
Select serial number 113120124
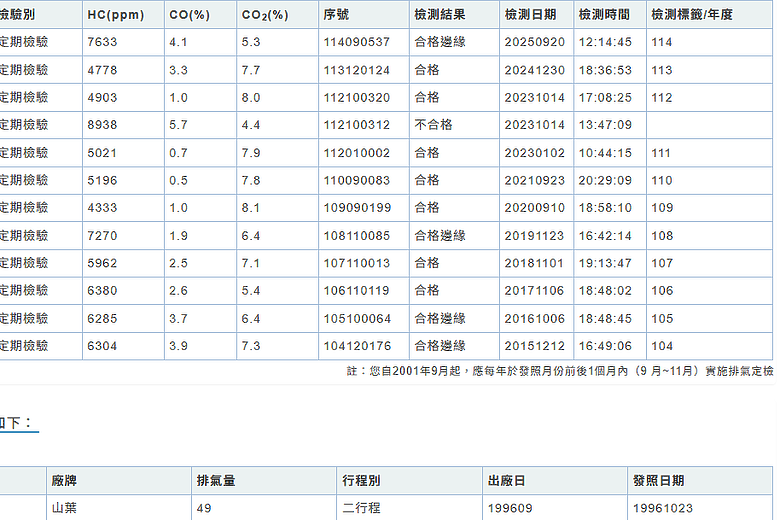pos(357,70)
